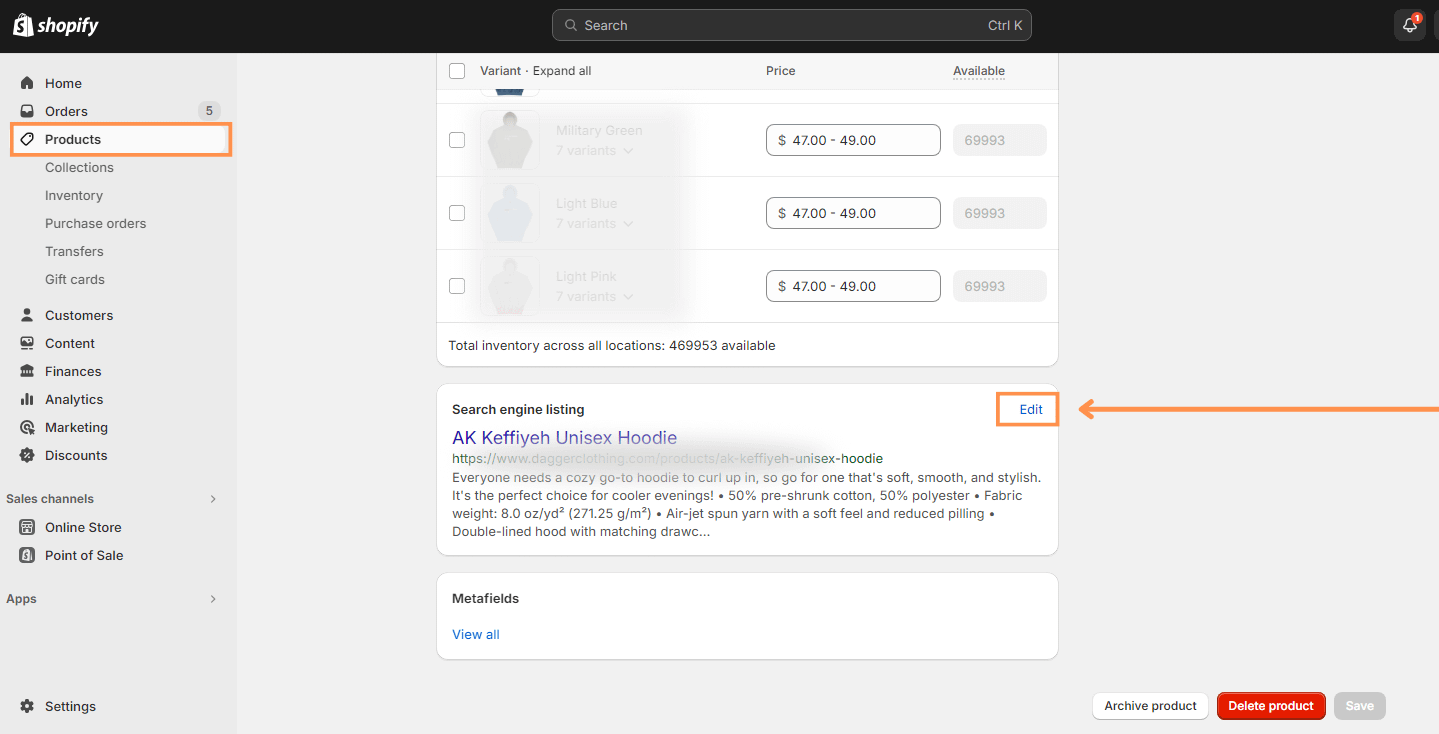Click the Point of Sale icon
The image size is (1439, 734).
[x=27, y=555]
